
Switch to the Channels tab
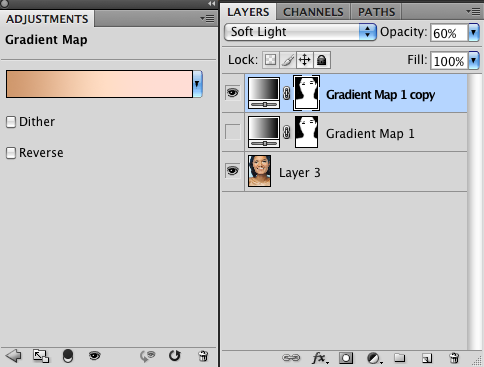click(x=313, y=12)
